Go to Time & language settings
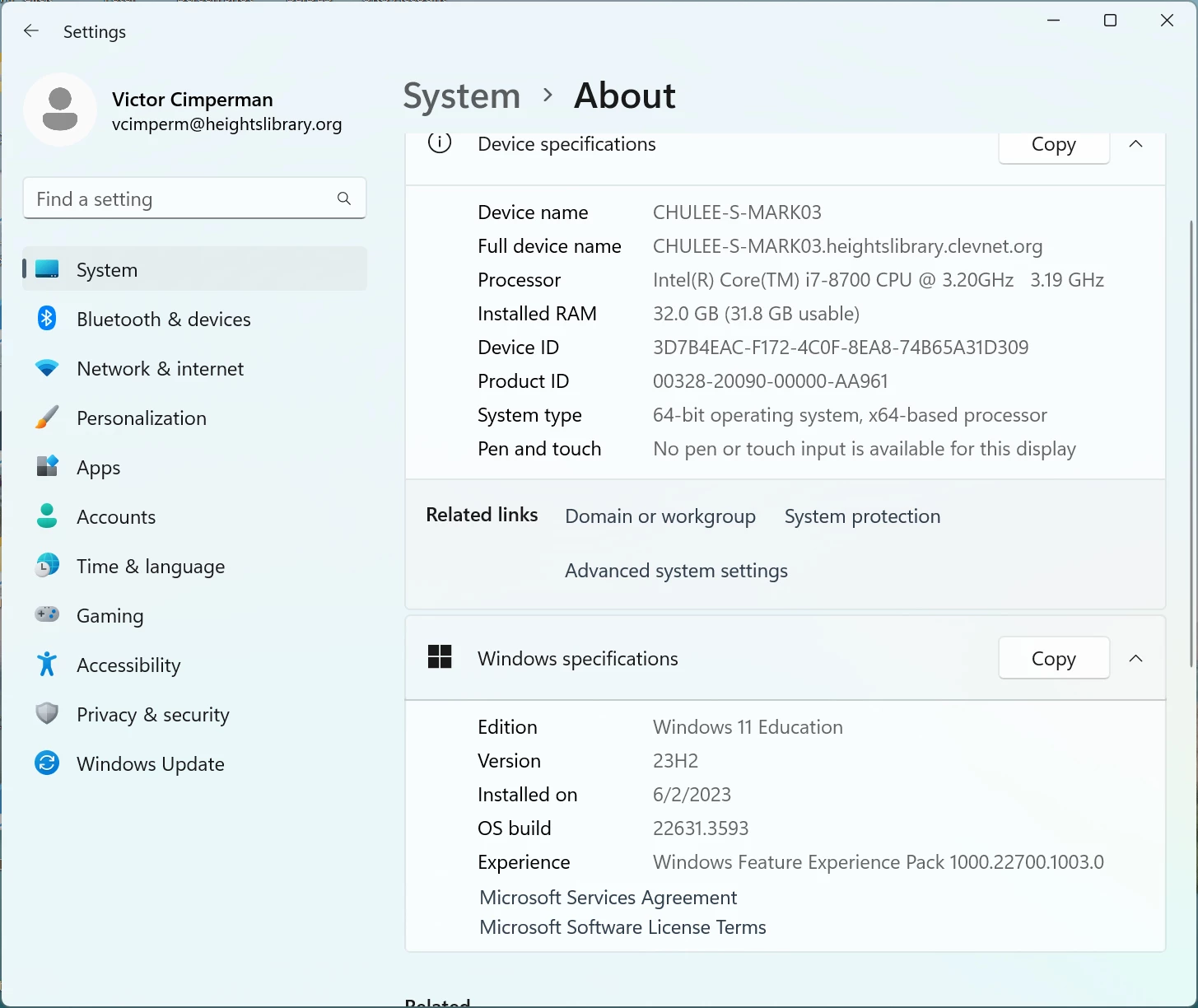This screenshot has width=1198, height=1008. [194, 566]
